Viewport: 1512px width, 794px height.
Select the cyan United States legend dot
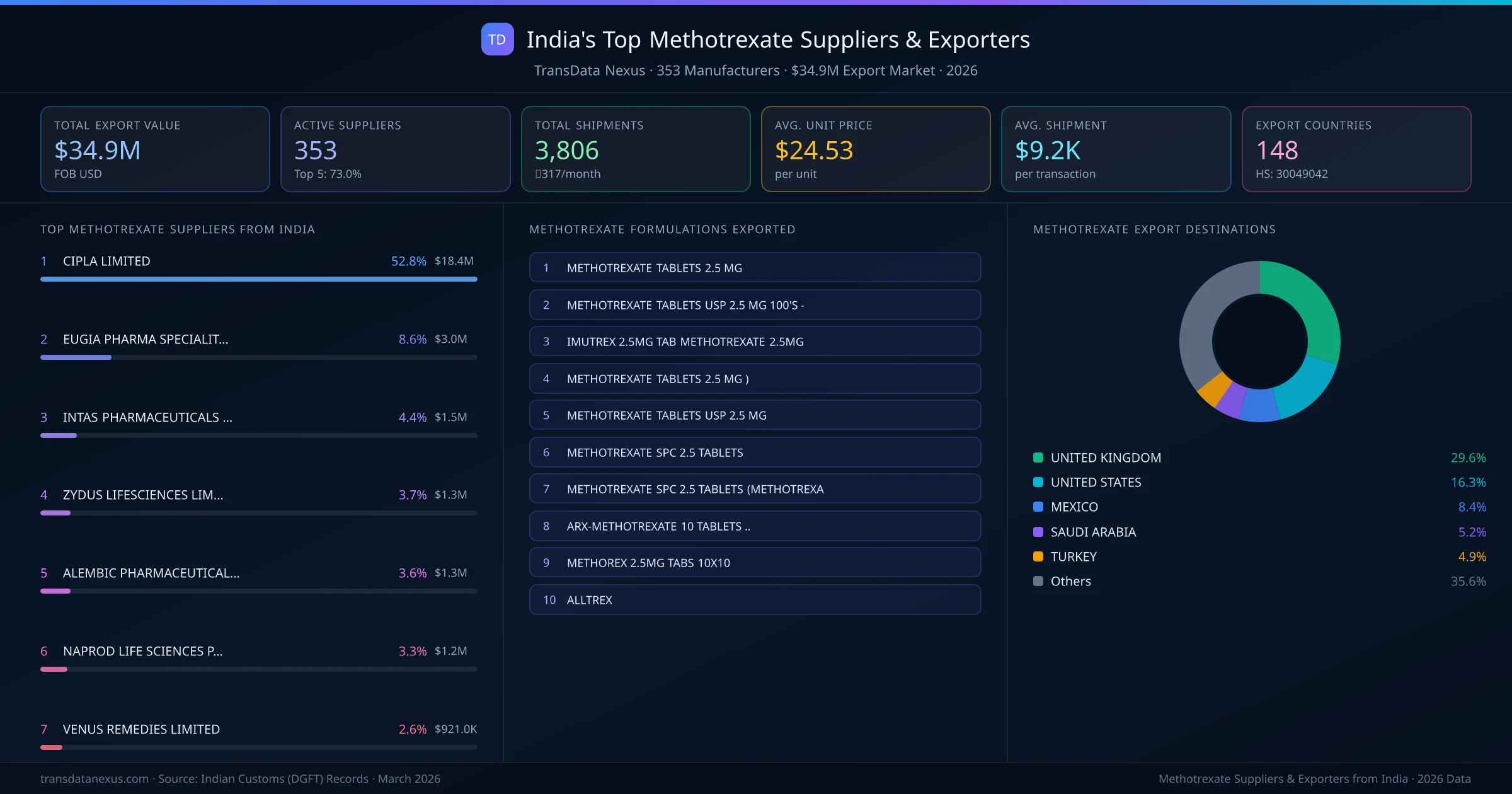1038,482
